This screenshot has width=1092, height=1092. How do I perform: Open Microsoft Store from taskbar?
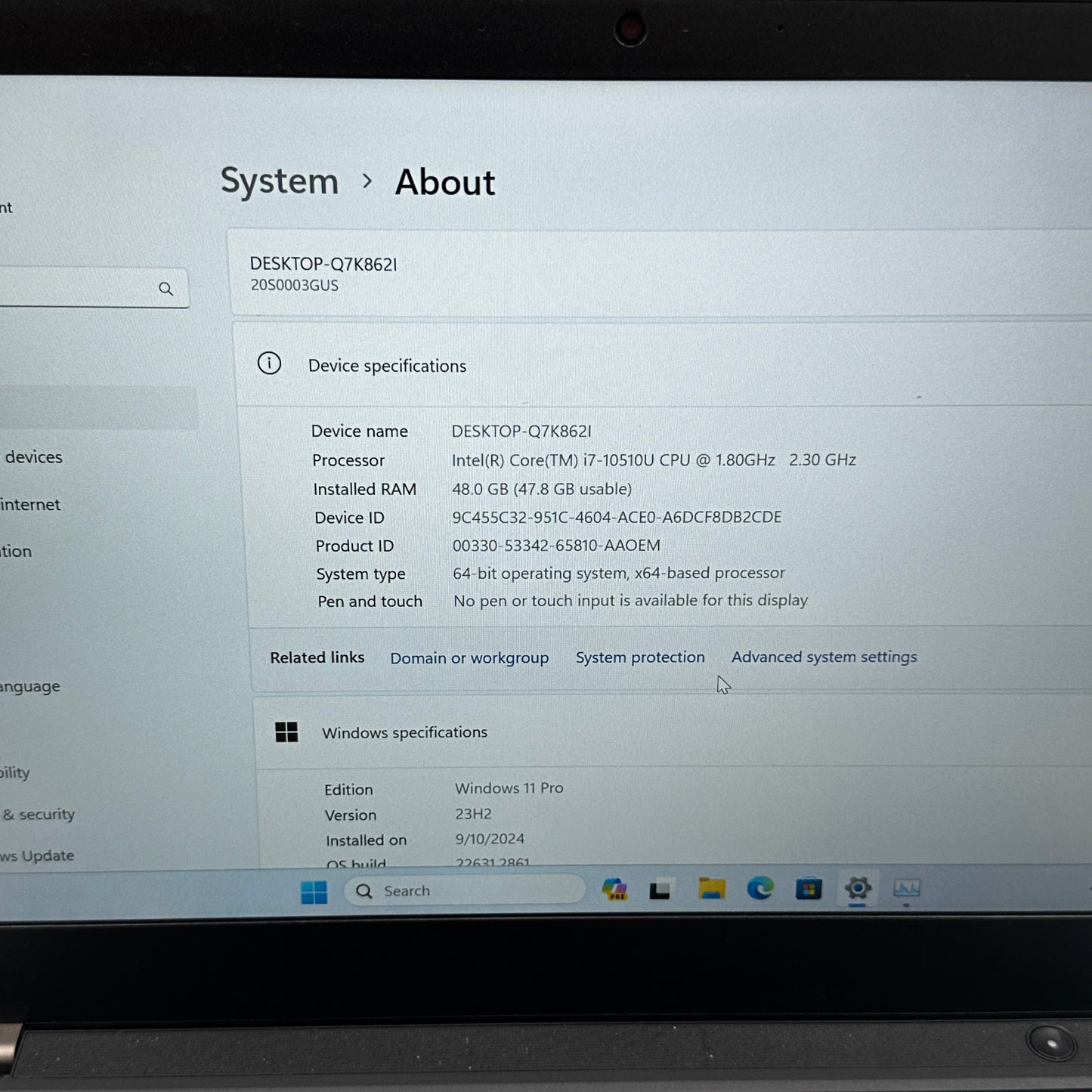[x=808, y=888]
